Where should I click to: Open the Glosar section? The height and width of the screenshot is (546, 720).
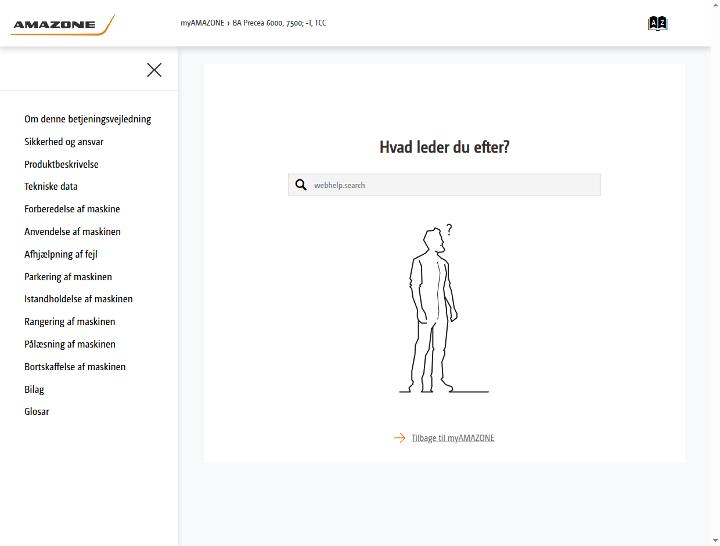pyautogui.click(x=37, y=411)
